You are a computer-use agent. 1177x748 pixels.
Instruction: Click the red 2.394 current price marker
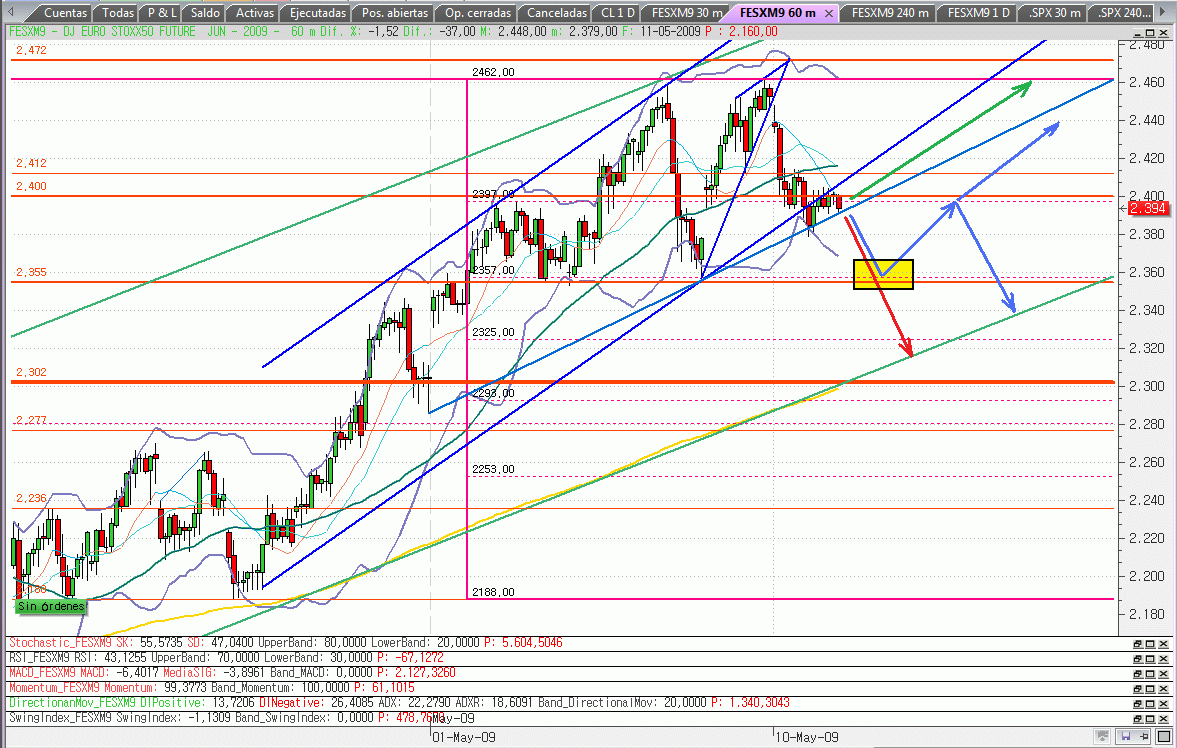click(x=1146, y=208)
